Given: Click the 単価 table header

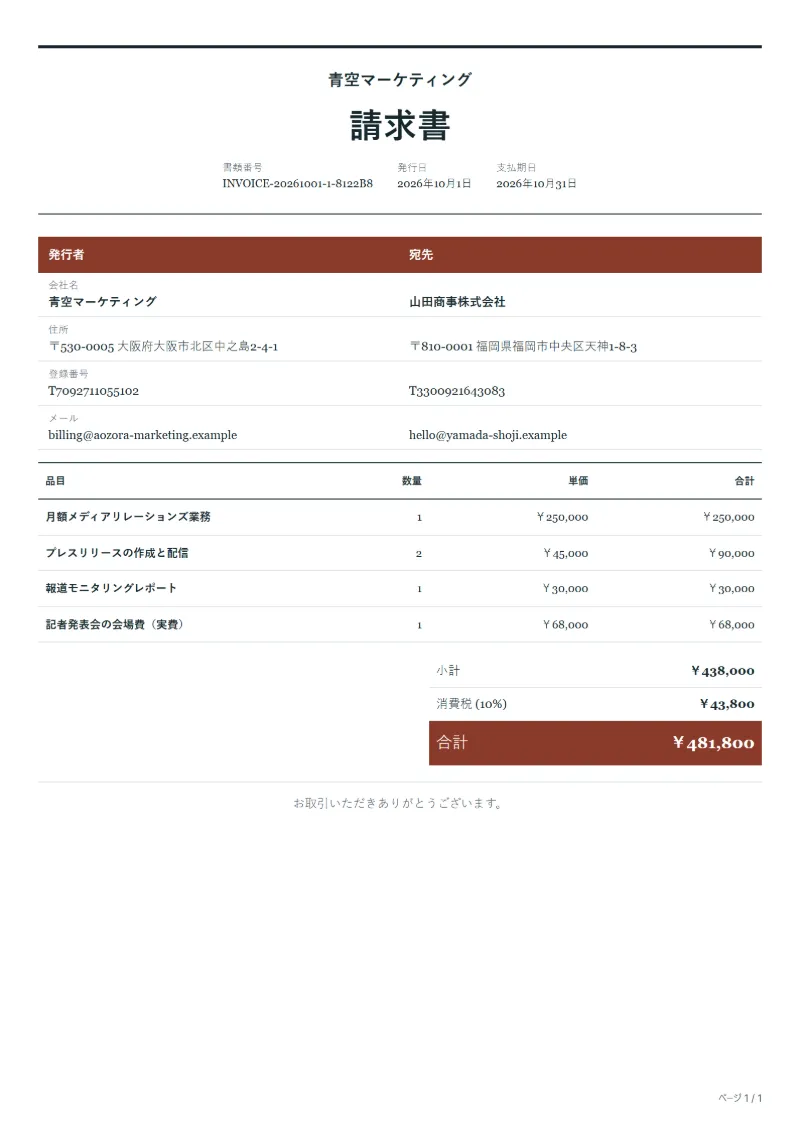Looking at the screenshot, I should click(578, 480).
